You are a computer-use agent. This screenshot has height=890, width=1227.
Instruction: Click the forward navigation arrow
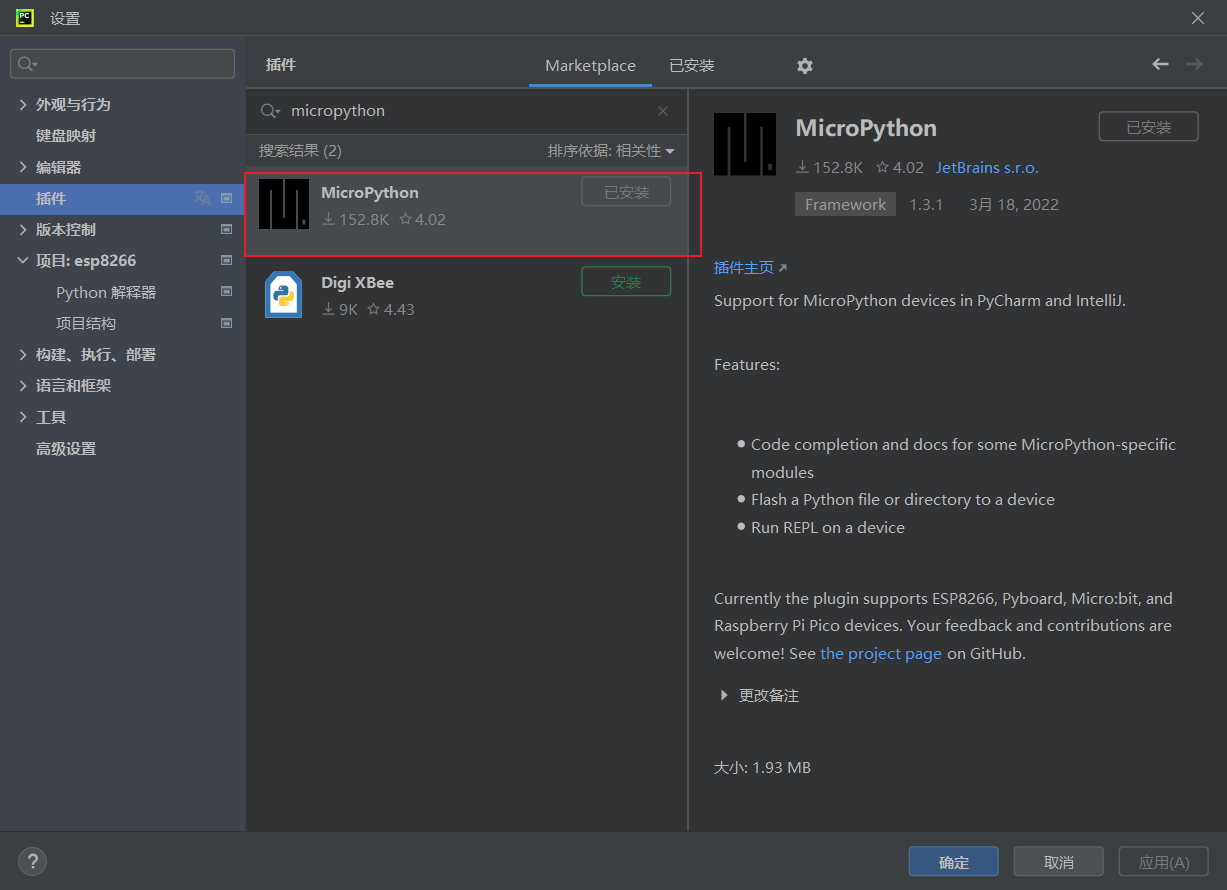pyautogui.click(x=1194, y=64)
